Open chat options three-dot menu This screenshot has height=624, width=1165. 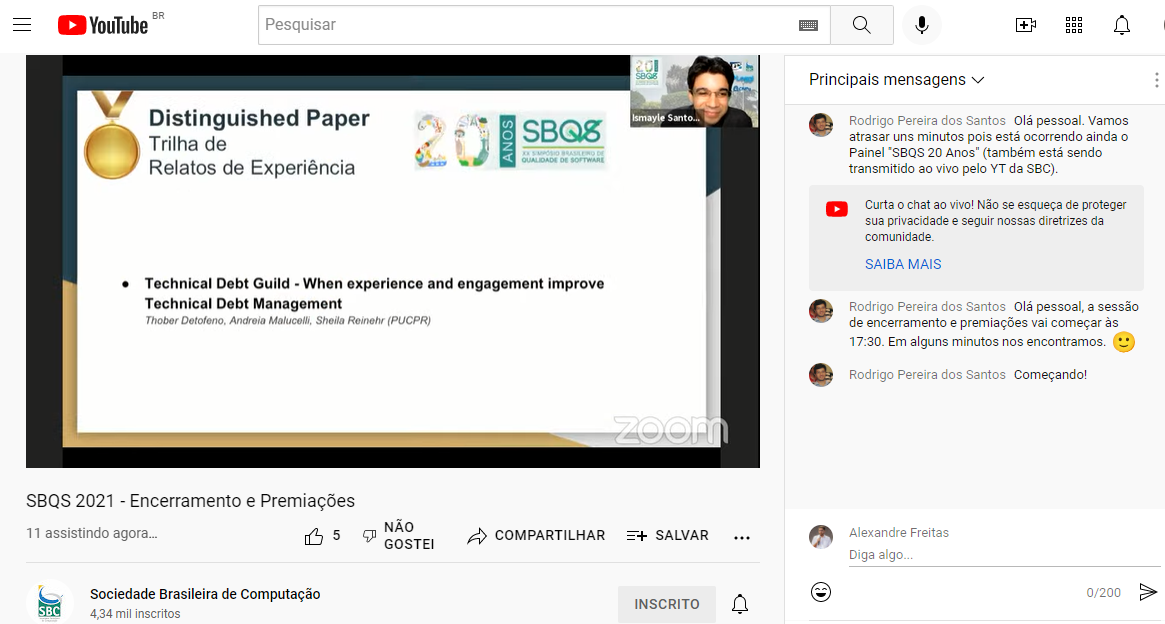(x=1156, y=80)
